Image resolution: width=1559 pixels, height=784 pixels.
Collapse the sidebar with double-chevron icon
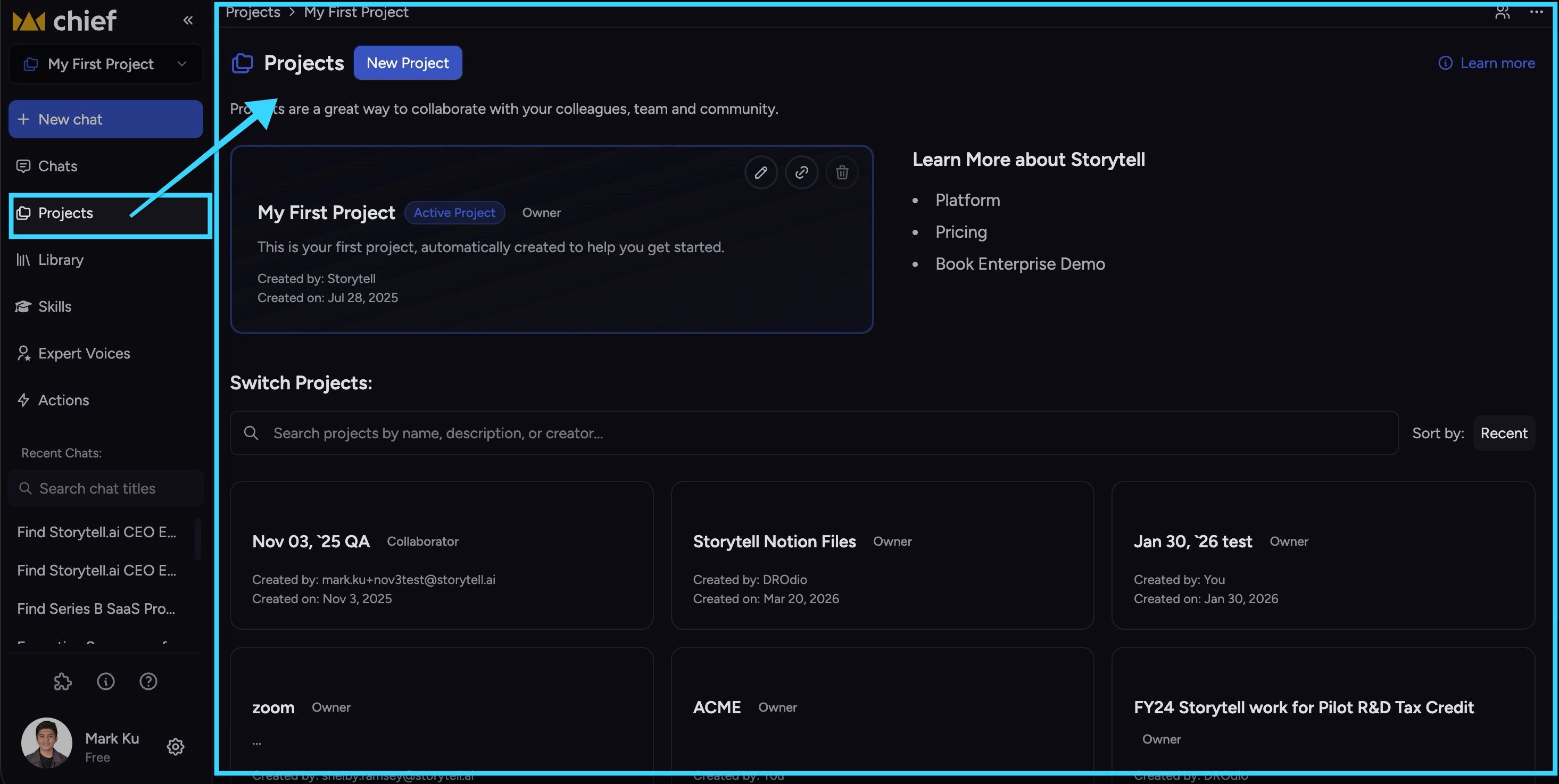coord(188,21)
